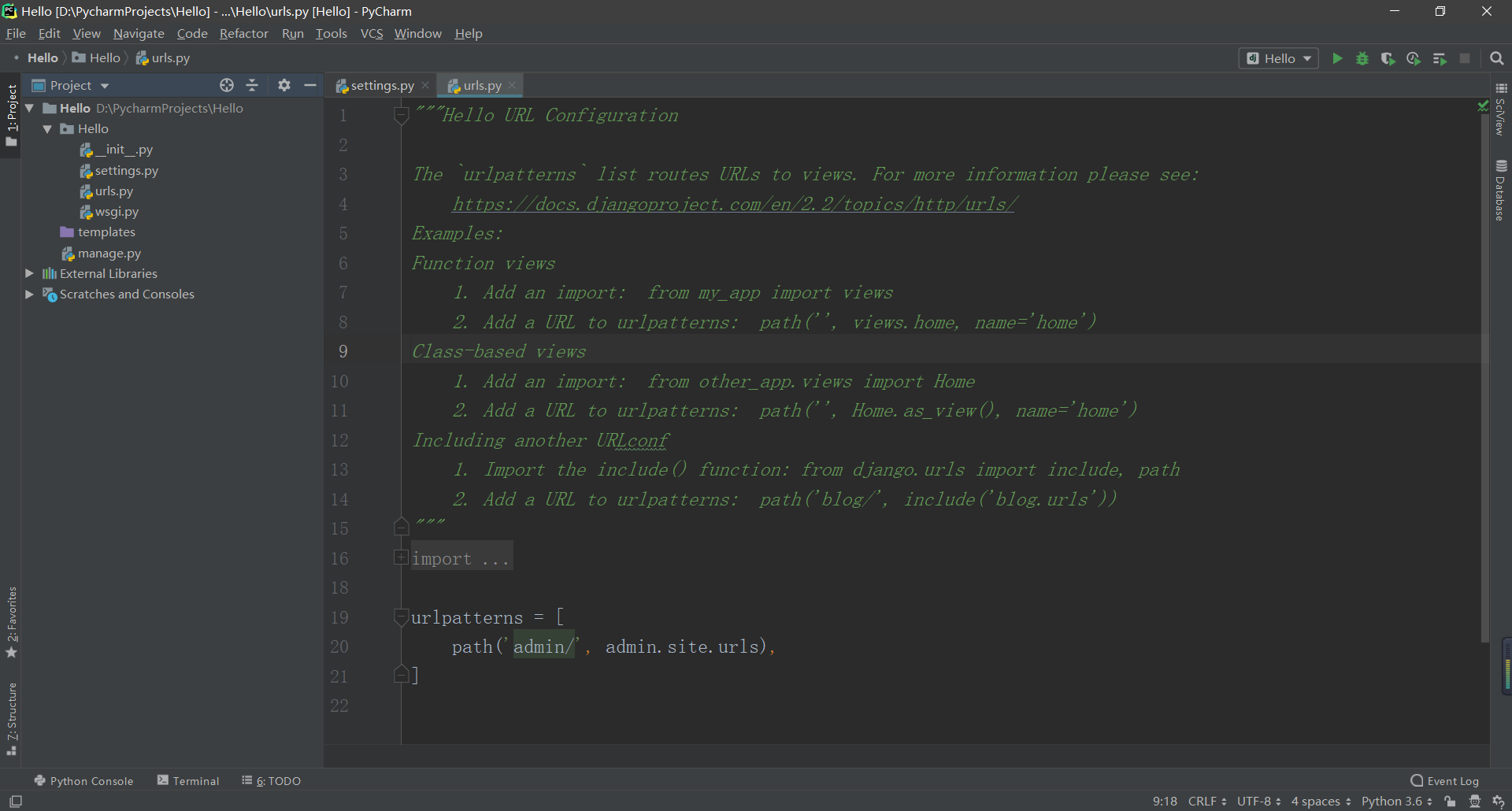Toggle tool window bars icon in status bar
The width and height of the screenshot is (1512, 811).
16,802
